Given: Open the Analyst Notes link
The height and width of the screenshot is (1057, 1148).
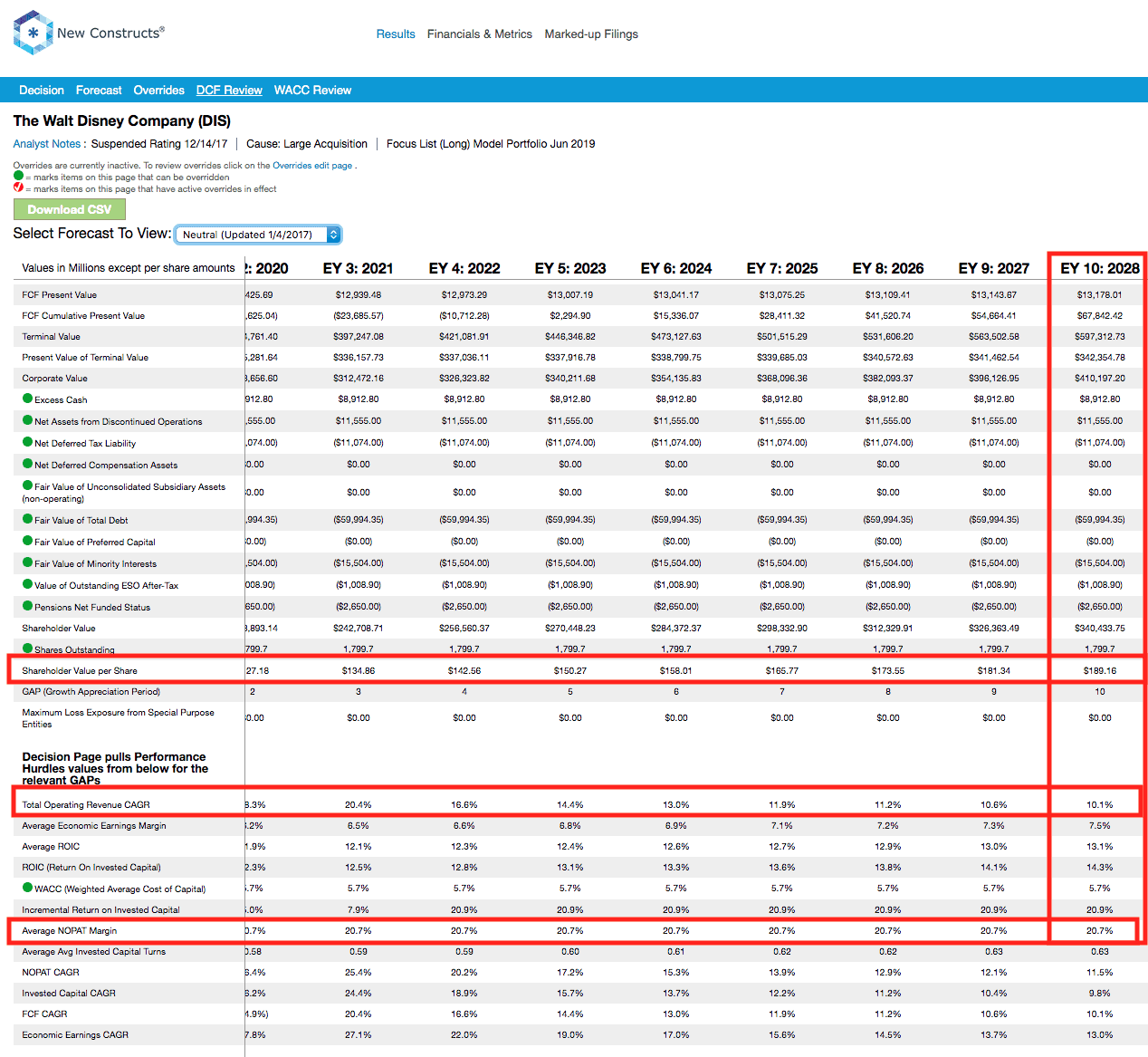Looking at the screenshot, I should tap(47, 144).
